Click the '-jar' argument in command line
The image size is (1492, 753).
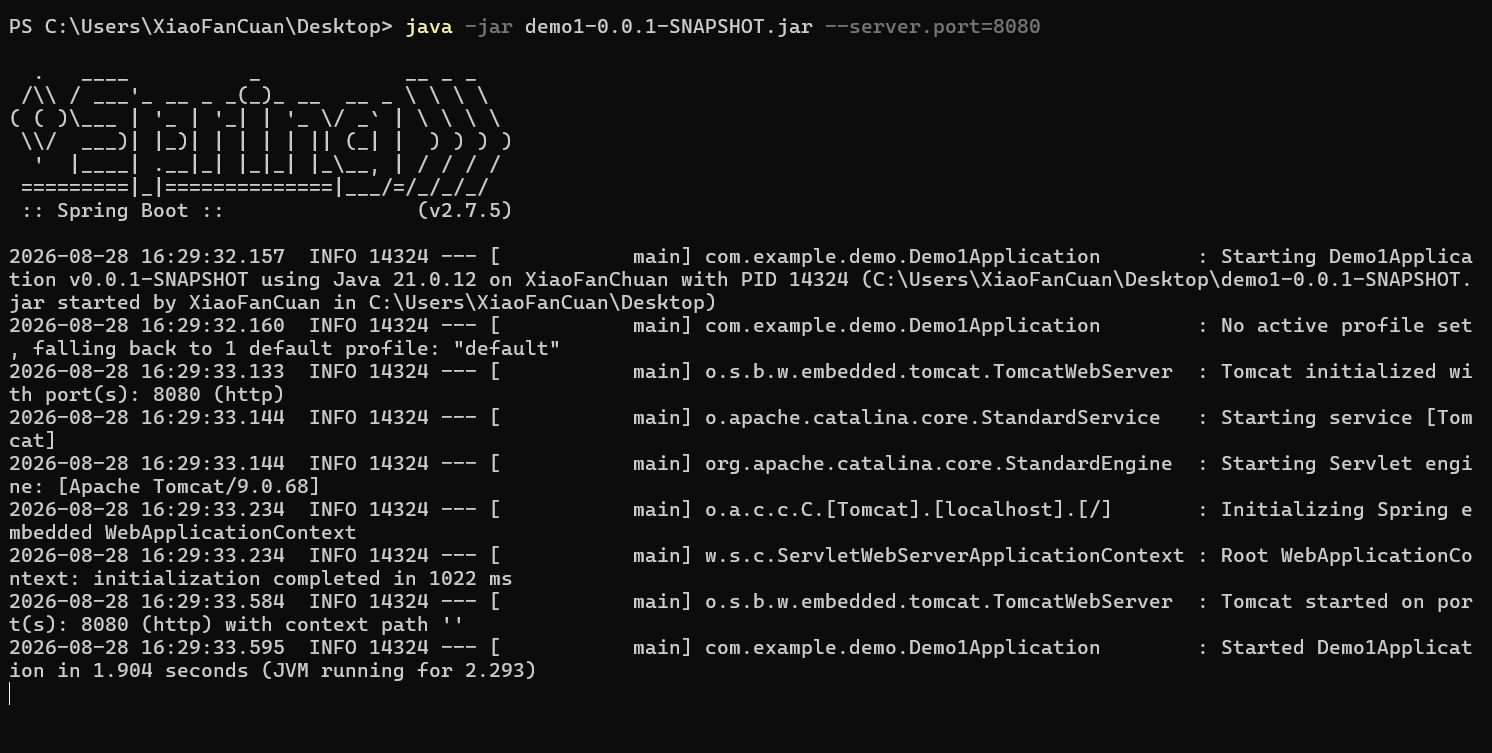tap(489, 27)
